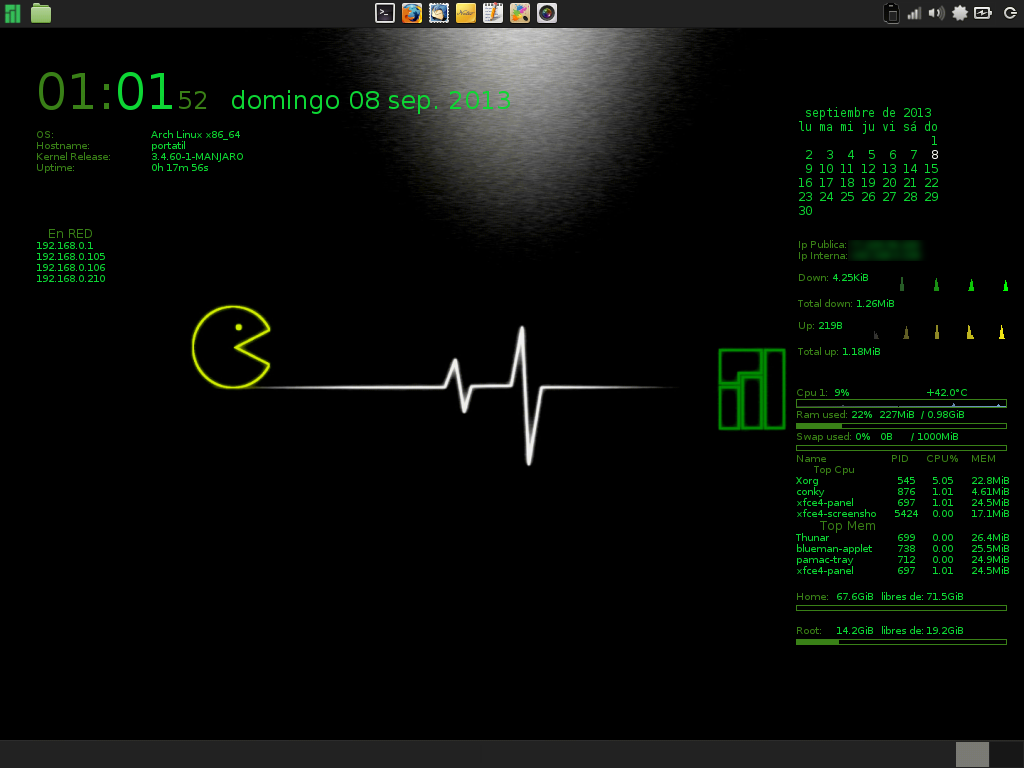1024x768 pixels.
Task: Launch the terminal emulator from the panel
Action: pos(385,13)
